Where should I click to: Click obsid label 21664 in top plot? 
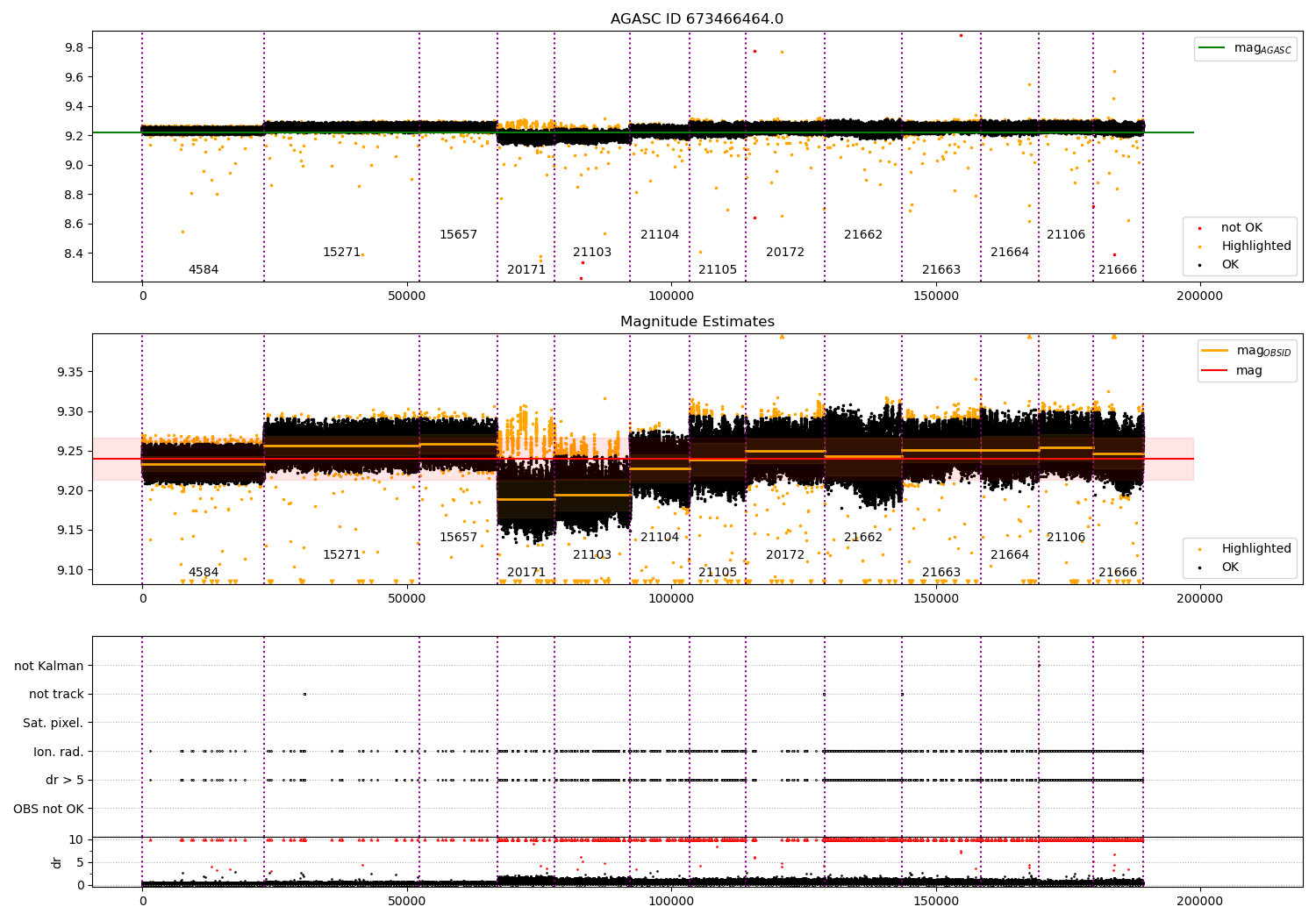point(1010,252)
